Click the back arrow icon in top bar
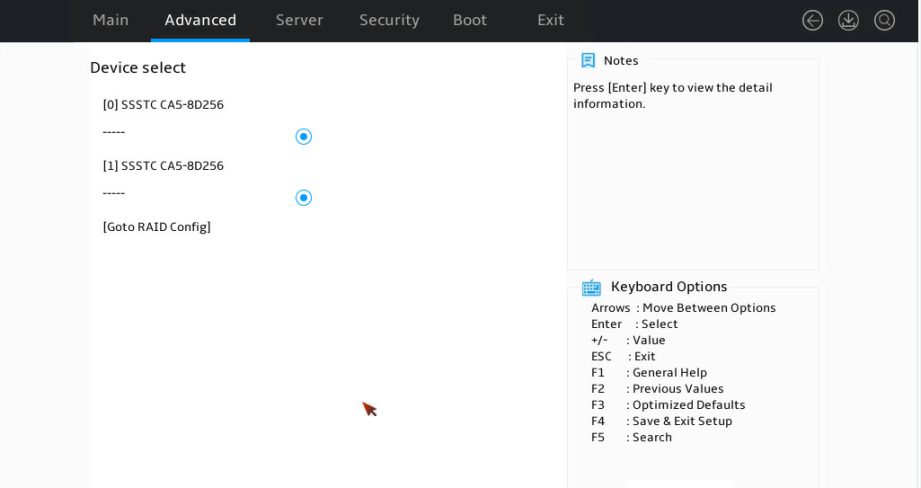This screenshot has height=488, width=921. tap(812, 21)
